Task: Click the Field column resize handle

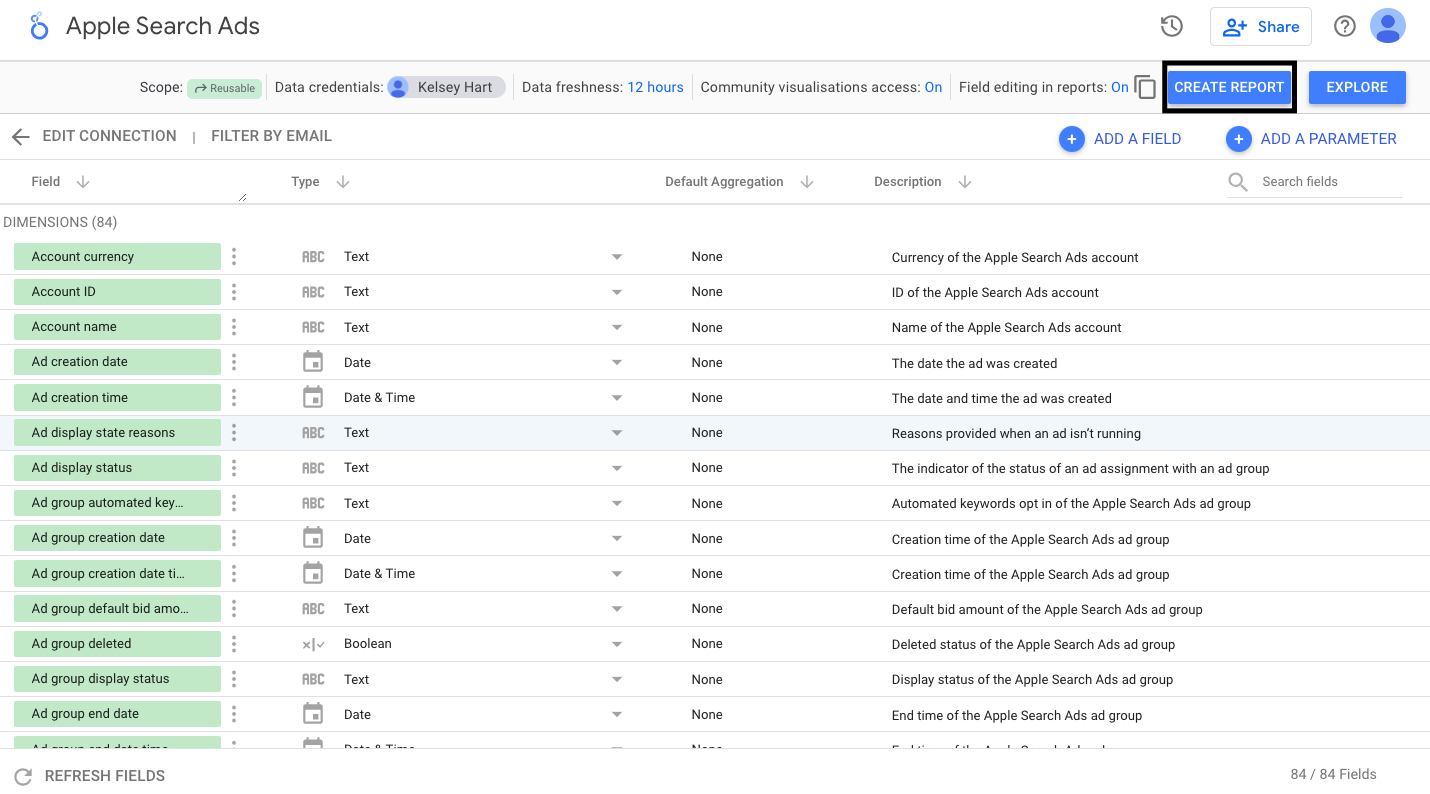Action: 242,198
